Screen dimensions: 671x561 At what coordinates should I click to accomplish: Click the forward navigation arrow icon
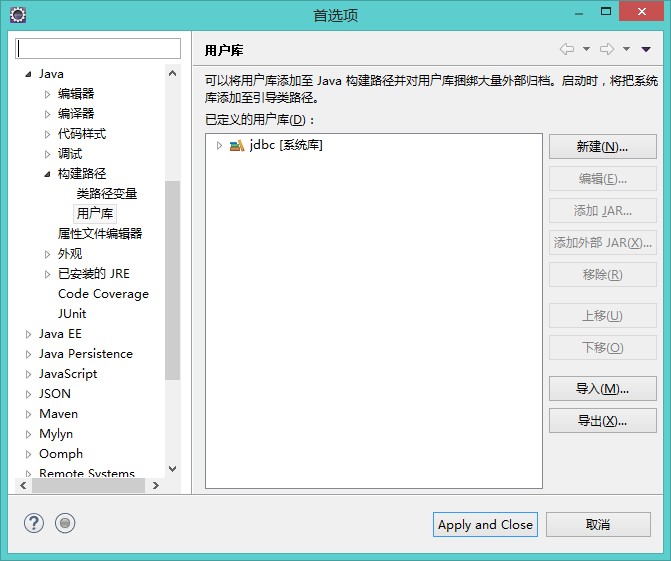point(607,49)
